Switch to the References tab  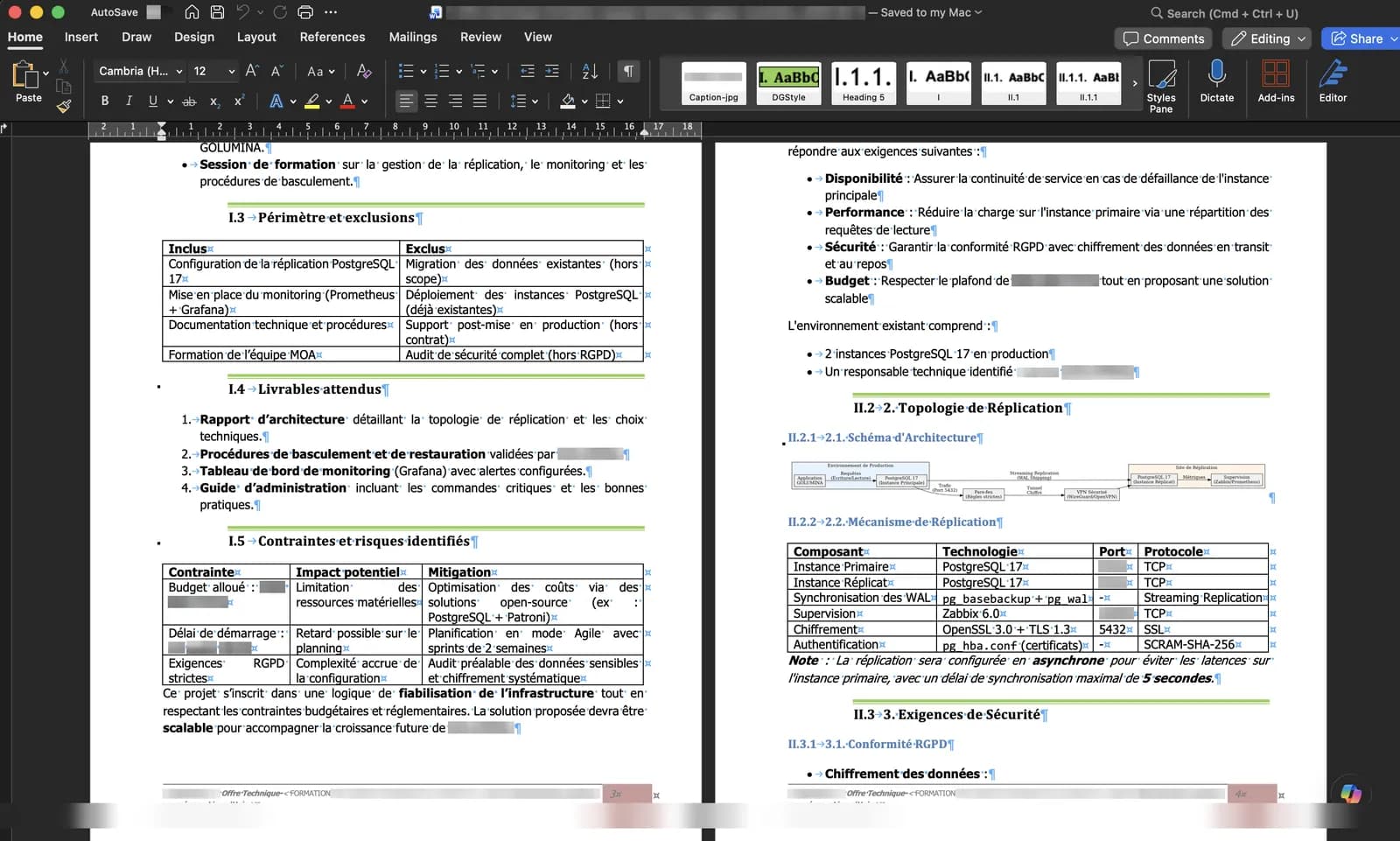point(332,37)
